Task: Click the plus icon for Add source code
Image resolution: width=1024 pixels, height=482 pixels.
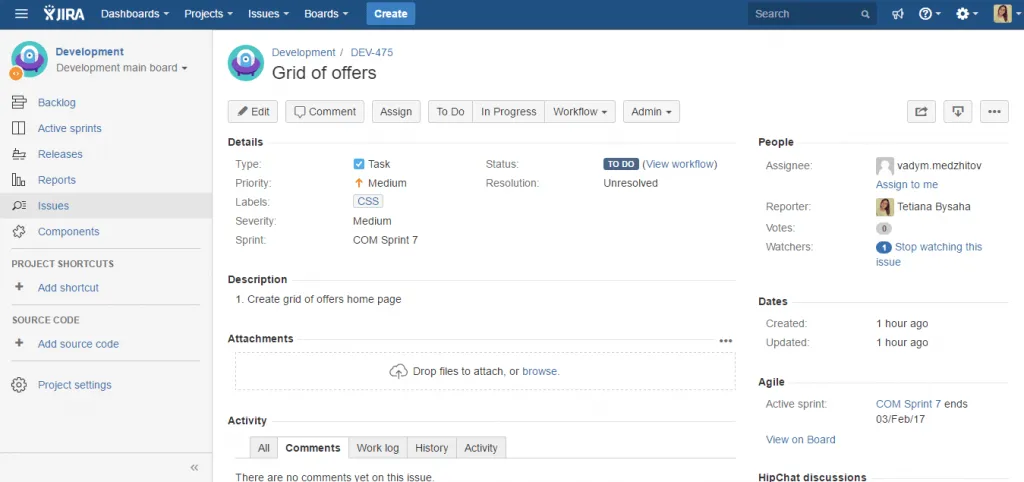Action: (19, 343)
